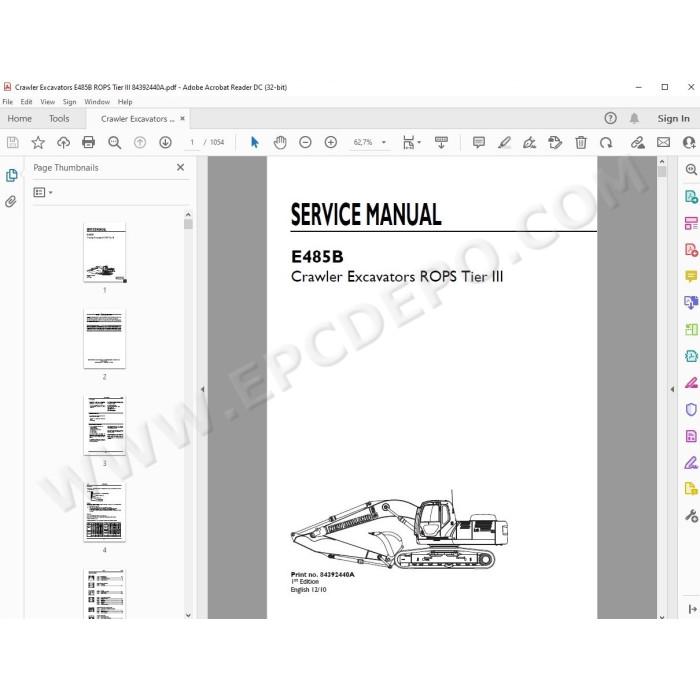This screenshot has height=700, width=700.
Task: Select page 1 thumbnail
Action: [104, 253]
